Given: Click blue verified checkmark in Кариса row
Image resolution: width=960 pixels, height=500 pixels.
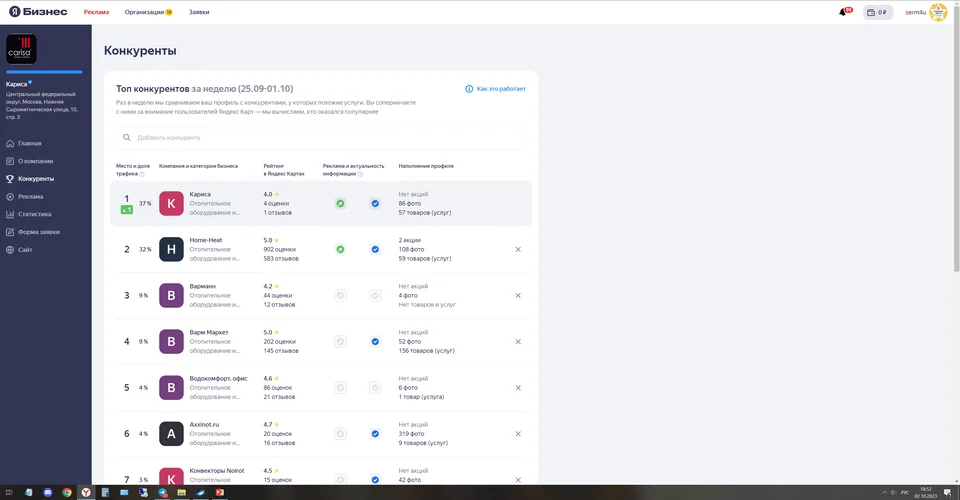Looking at the screenshot, I should tap(375, 203).
